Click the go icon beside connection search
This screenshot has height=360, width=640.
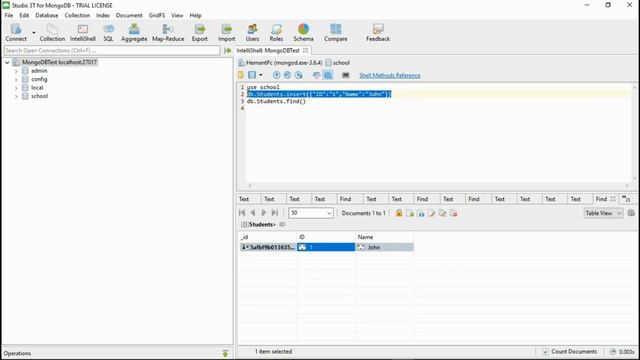tap(228, 51)
